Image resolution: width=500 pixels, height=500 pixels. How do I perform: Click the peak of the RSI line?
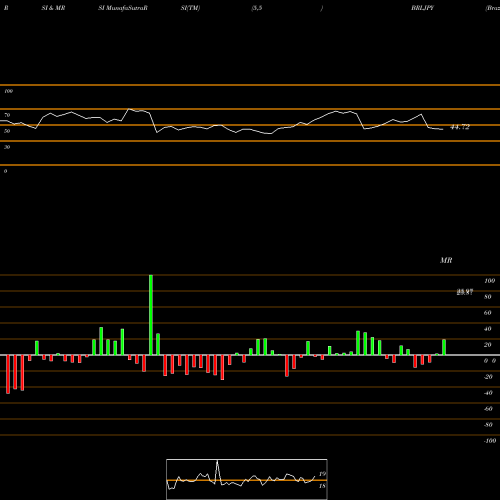coord(130,109)
